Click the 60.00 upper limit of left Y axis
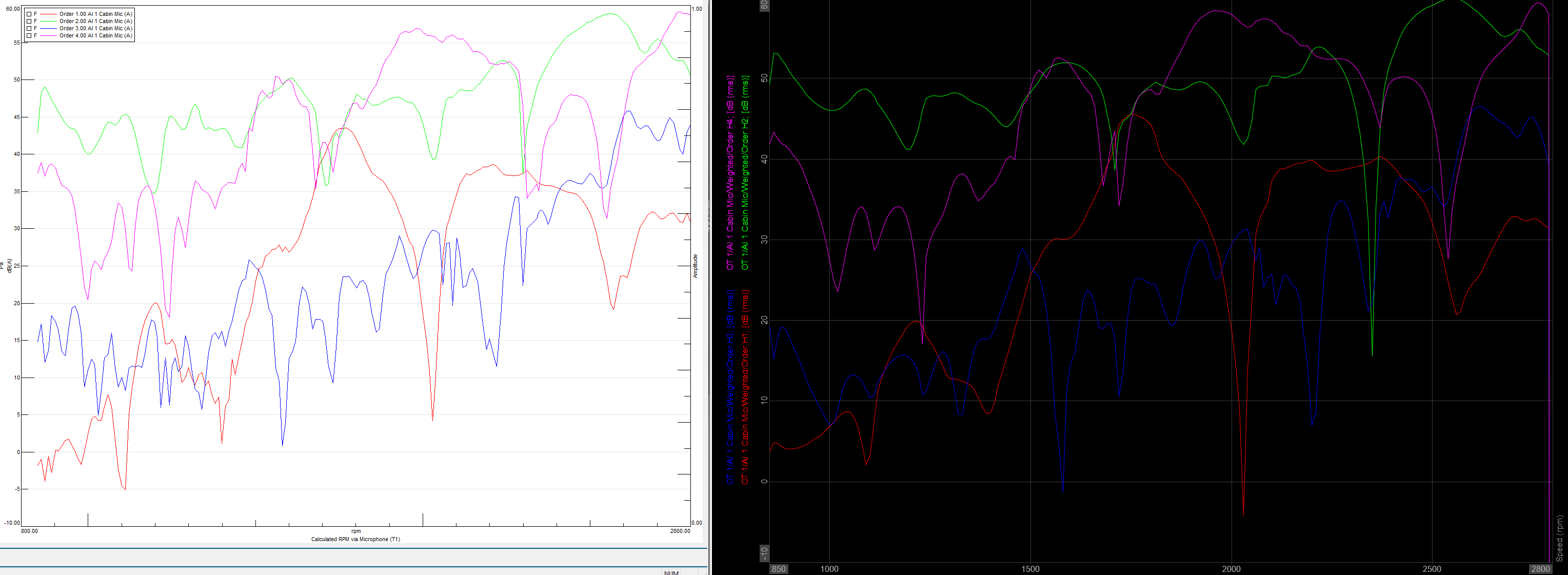 pos(13,9)
